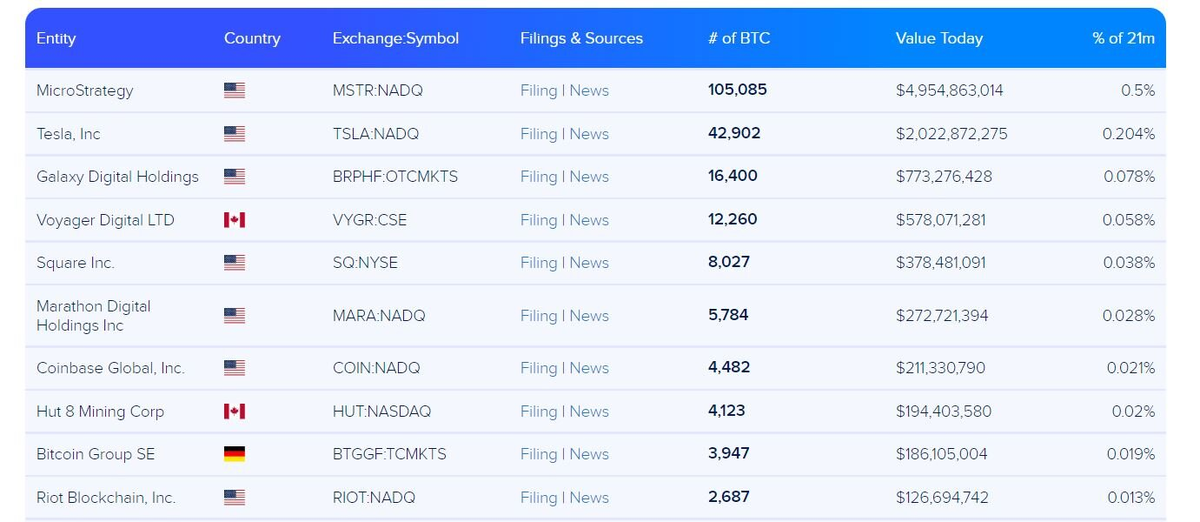Sort by the Value Today column header
Viewport: 1200px width, 522px height.
tap(939, 38)
